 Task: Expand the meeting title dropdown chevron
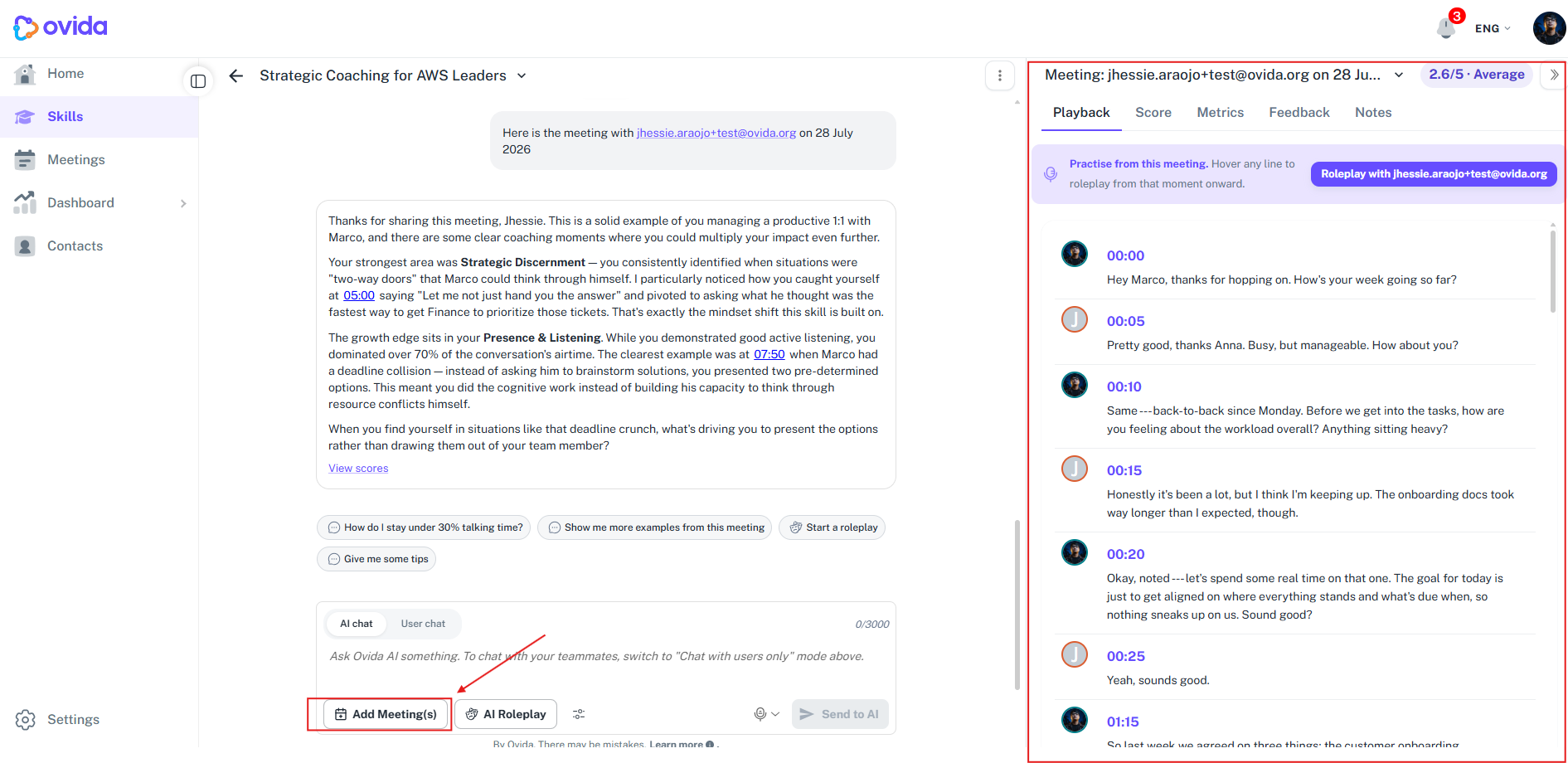[1399, 75]
